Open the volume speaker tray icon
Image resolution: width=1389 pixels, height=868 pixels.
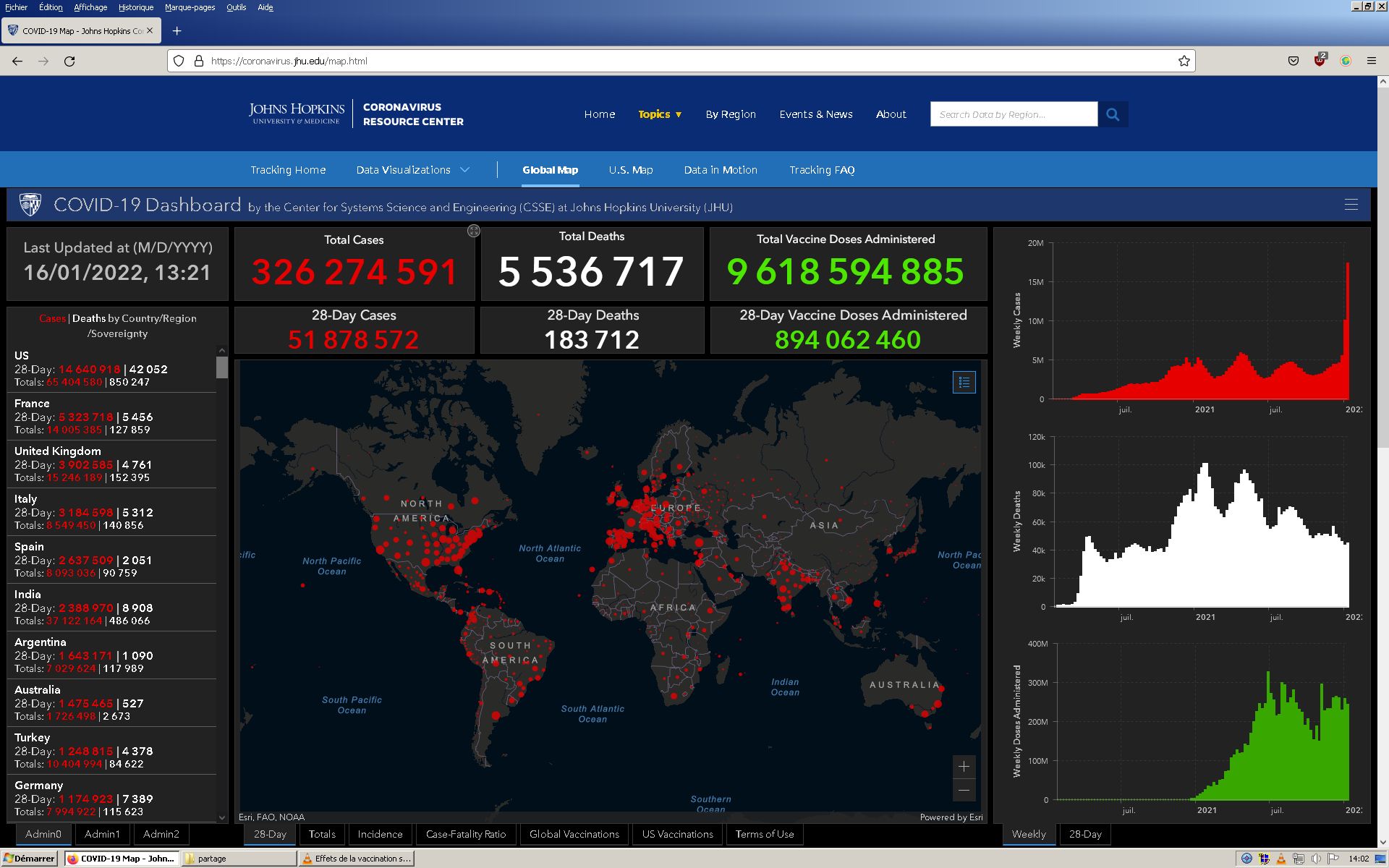tap(1315, 859)
